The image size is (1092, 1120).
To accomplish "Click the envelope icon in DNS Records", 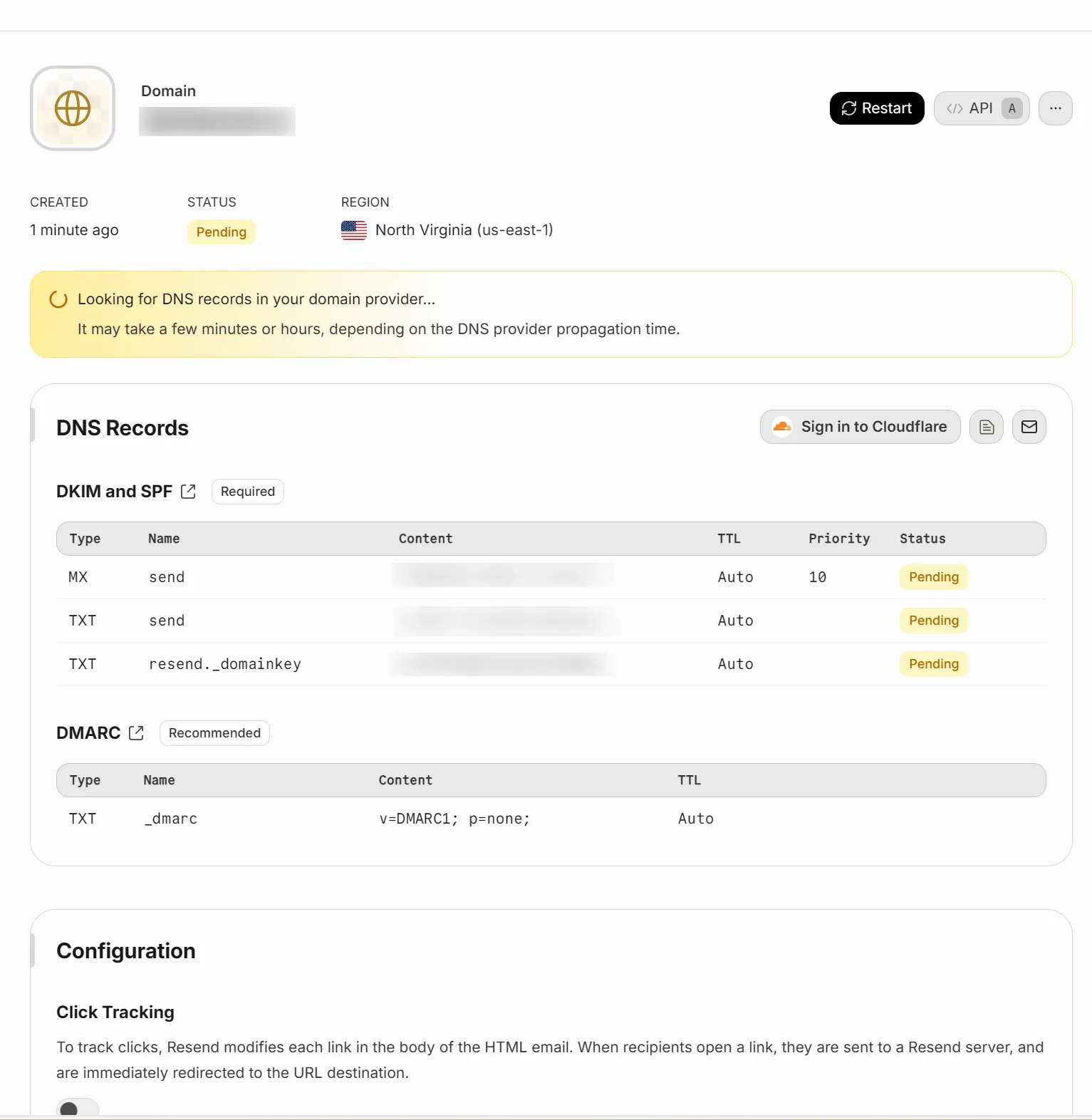I will pos(1029,427).
